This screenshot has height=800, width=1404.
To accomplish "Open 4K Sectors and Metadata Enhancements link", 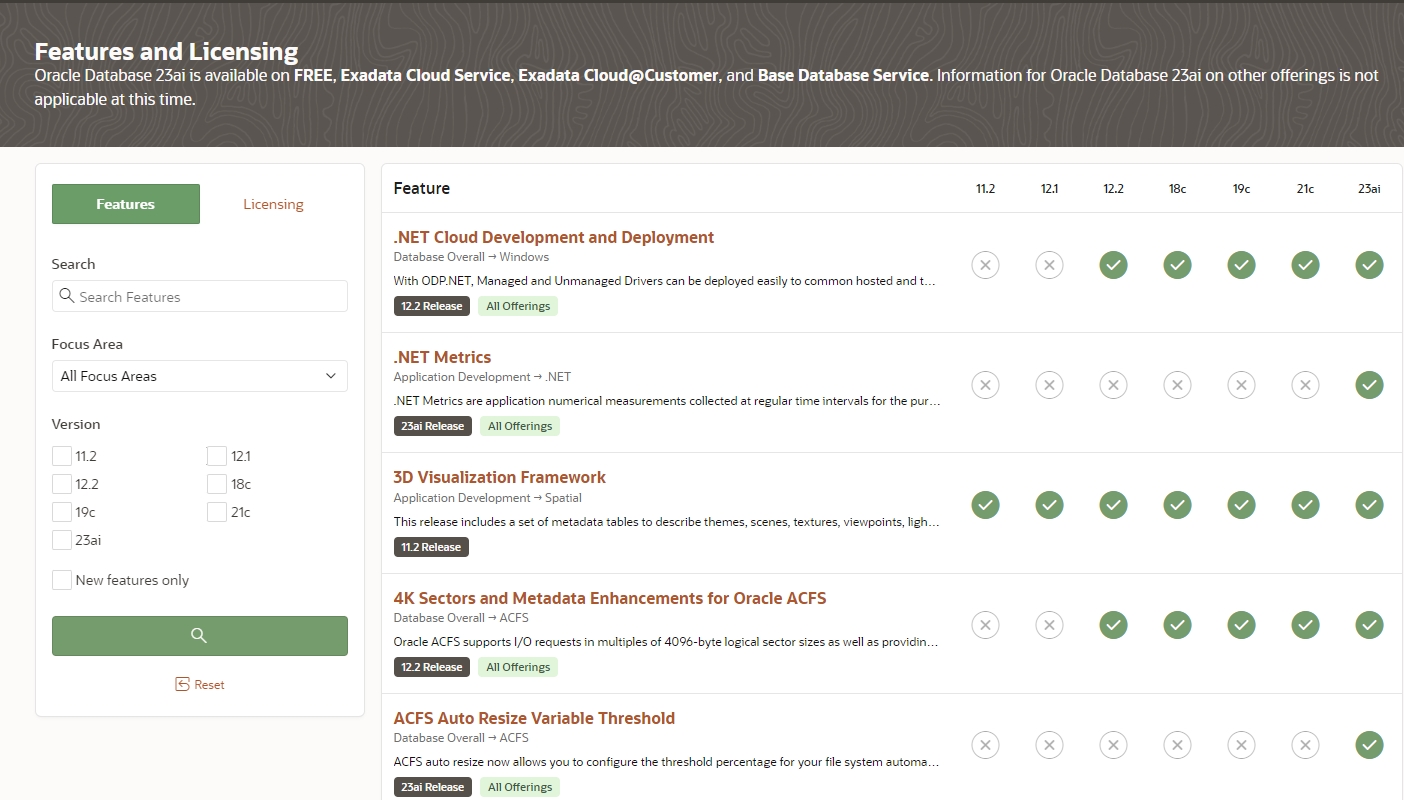I will click(x=610, y=598).
